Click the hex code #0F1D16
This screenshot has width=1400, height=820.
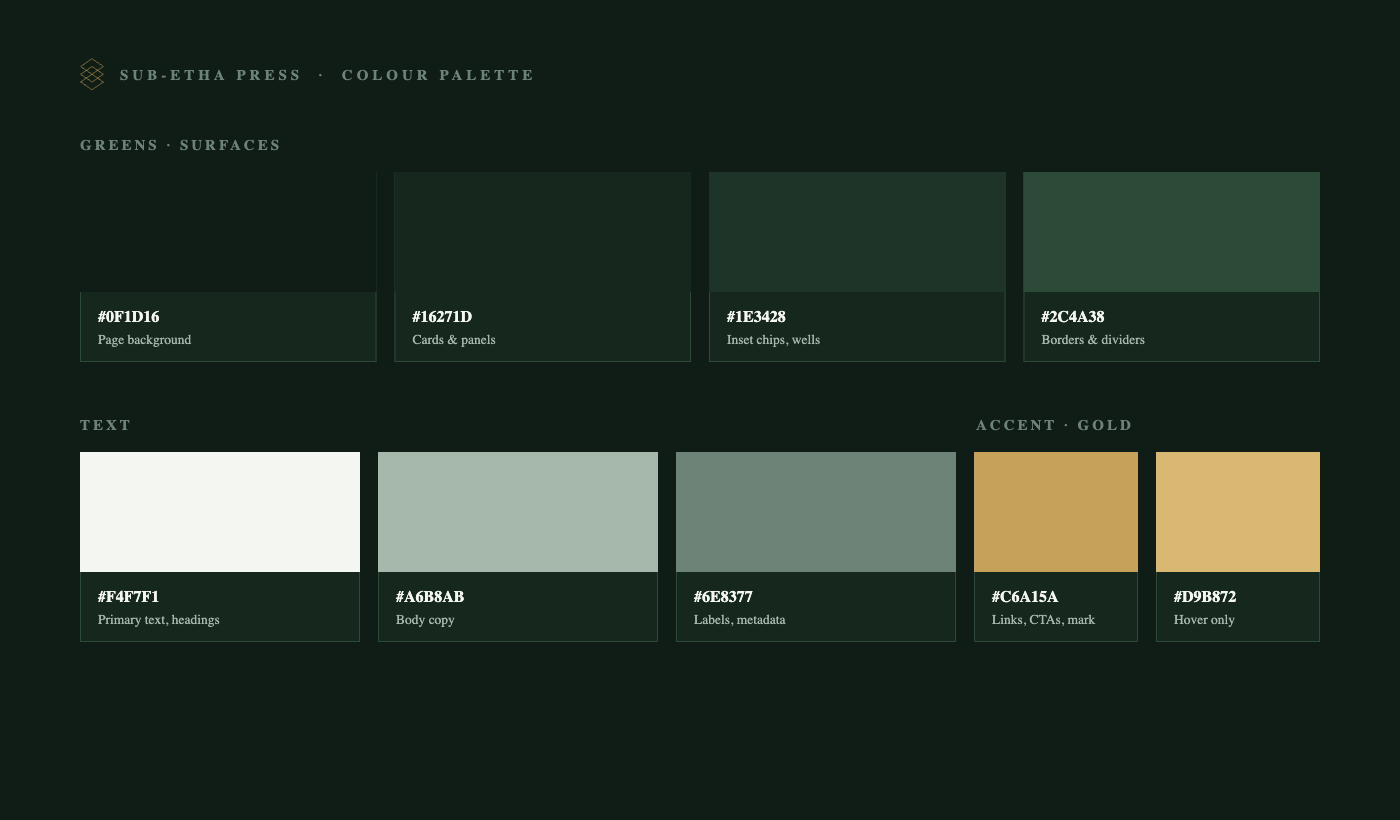pos(129,317)
